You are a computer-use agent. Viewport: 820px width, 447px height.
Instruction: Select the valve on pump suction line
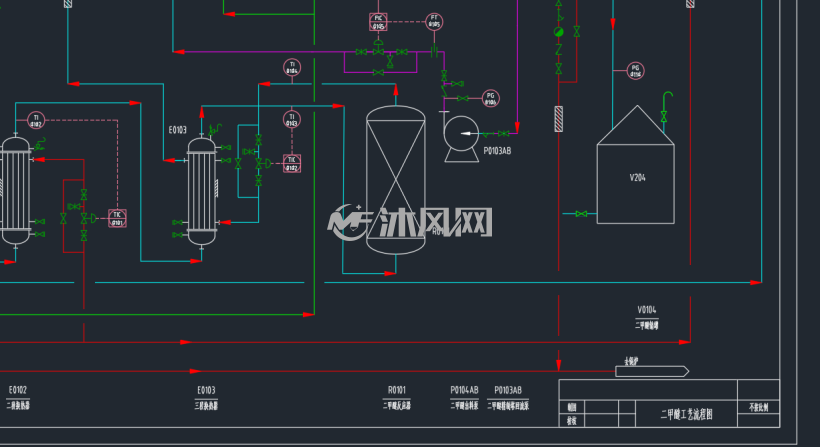(504, 134)
